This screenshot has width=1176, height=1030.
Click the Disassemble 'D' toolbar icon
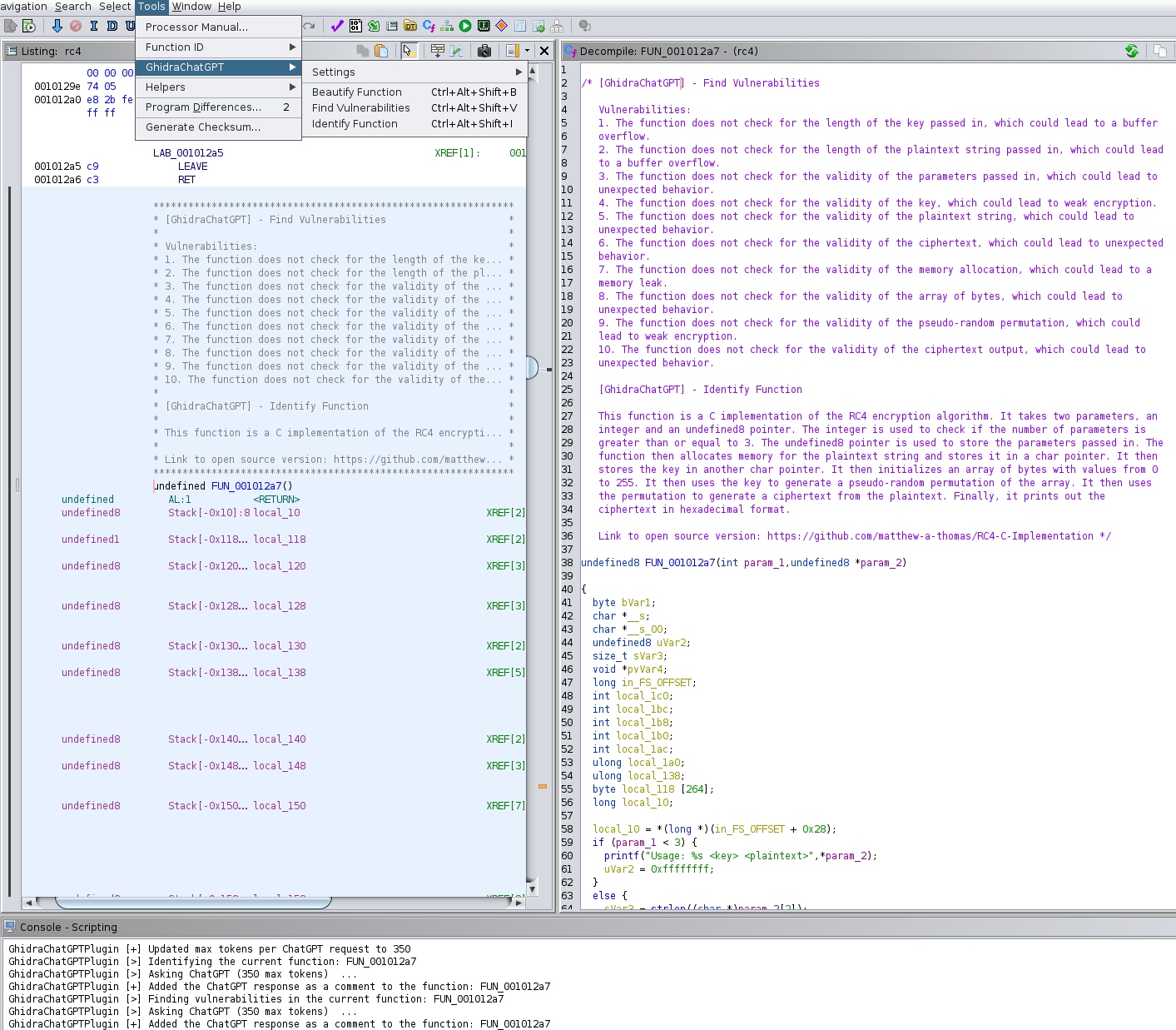coord(112,26)
